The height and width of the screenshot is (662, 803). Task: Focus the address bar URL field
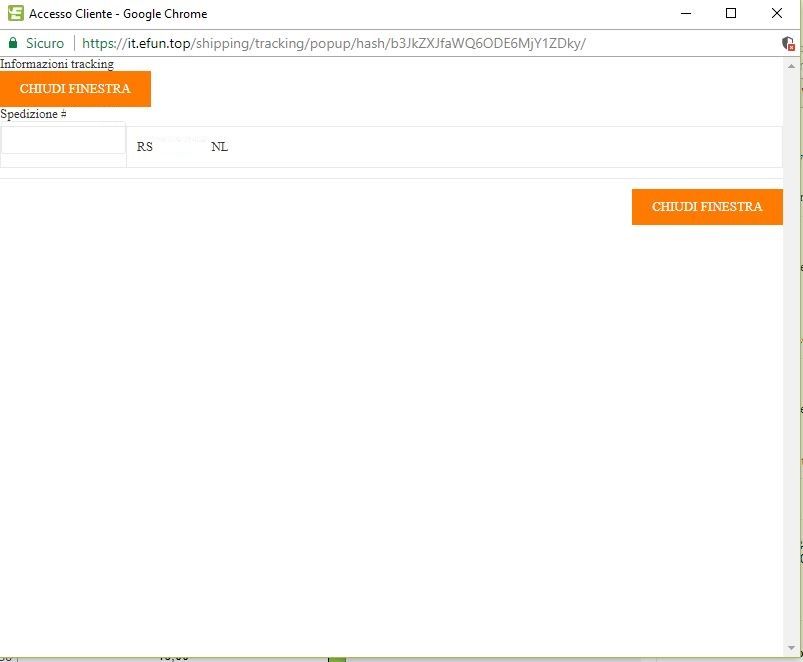coord(333,43)
